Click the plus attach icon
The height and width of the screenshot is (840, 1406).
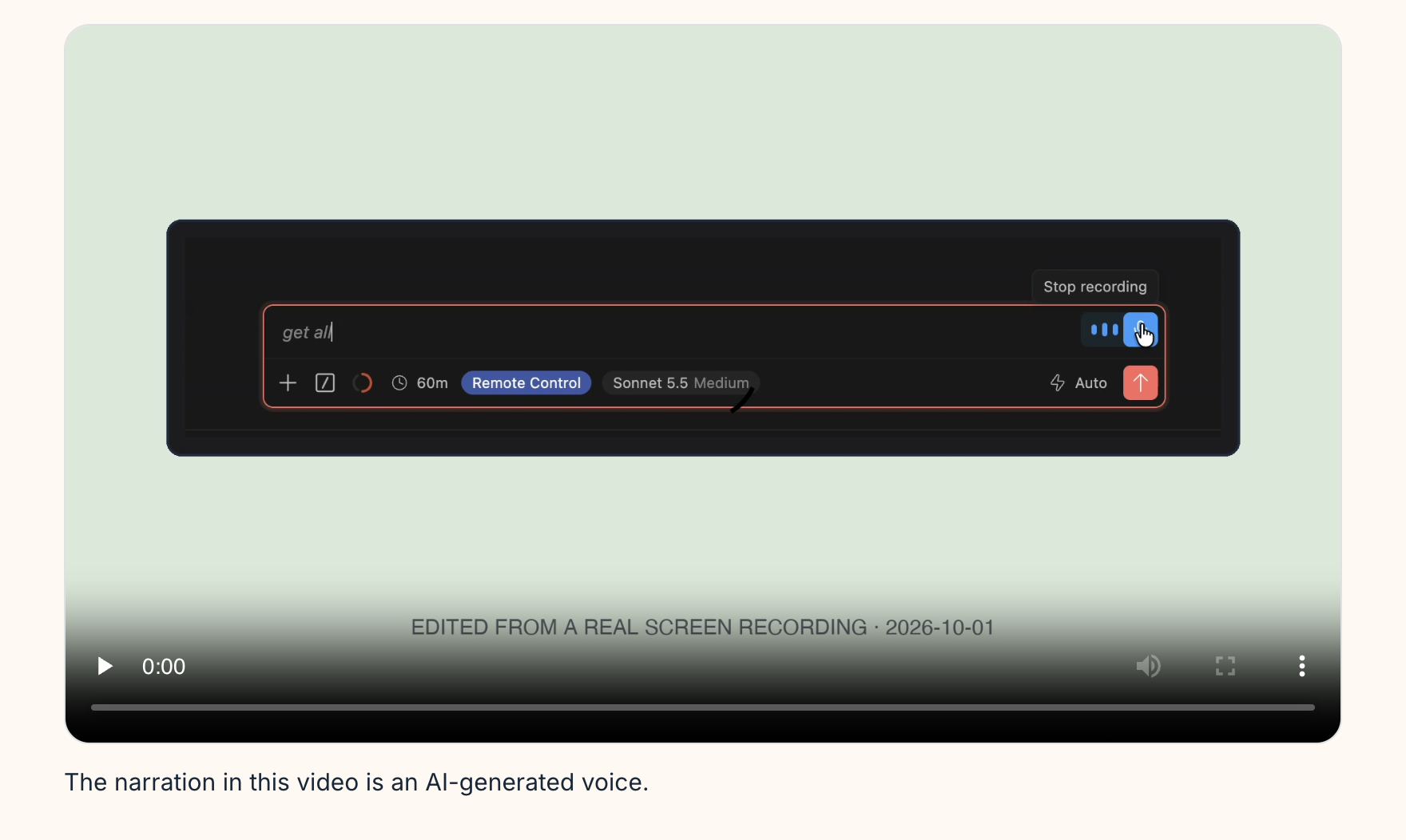click(288, 383)
